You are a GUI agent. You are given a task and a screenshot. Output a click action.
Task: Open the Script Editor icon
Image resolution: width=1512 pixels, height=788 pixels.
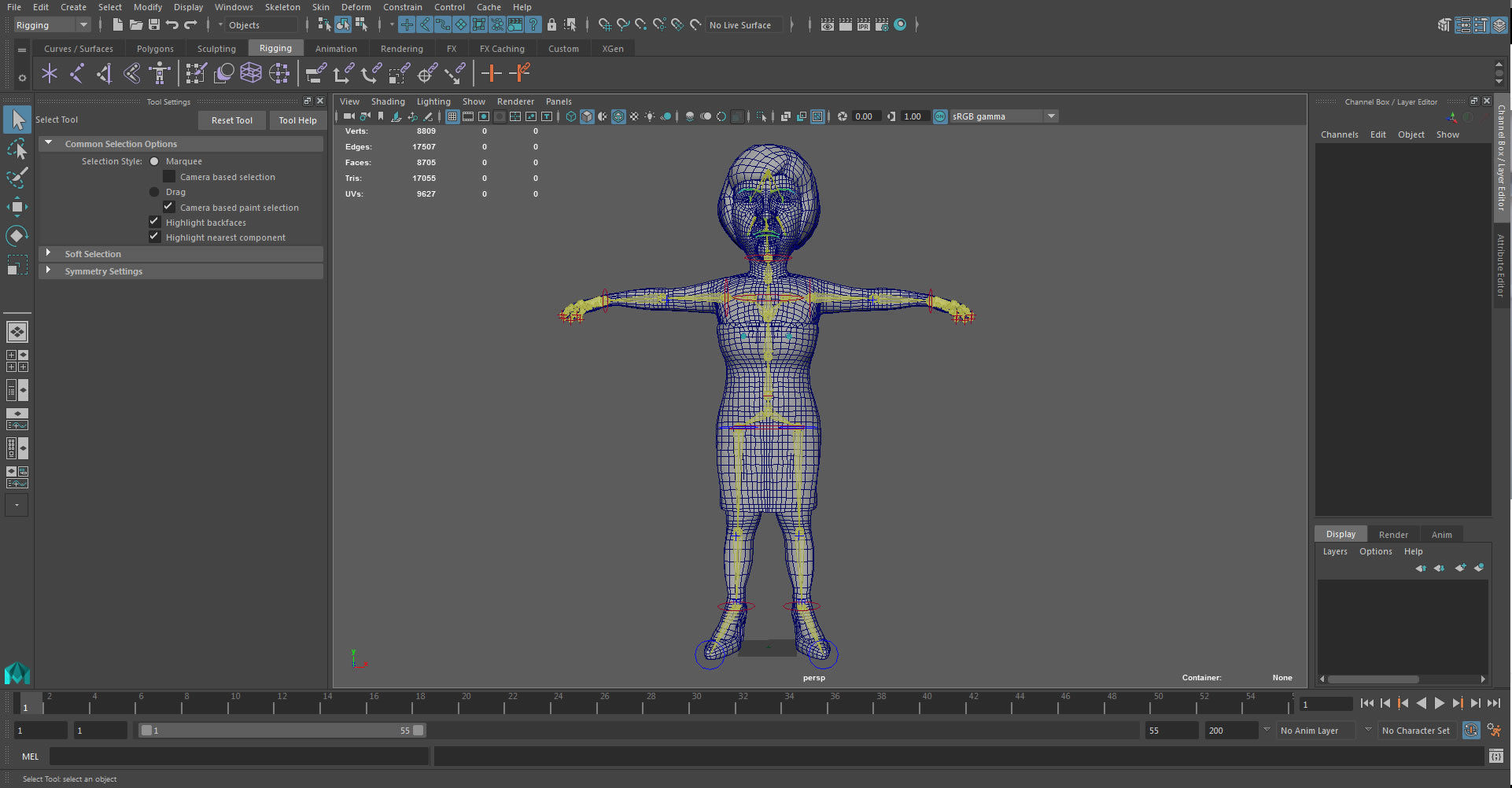click(x=1496, y=757)
